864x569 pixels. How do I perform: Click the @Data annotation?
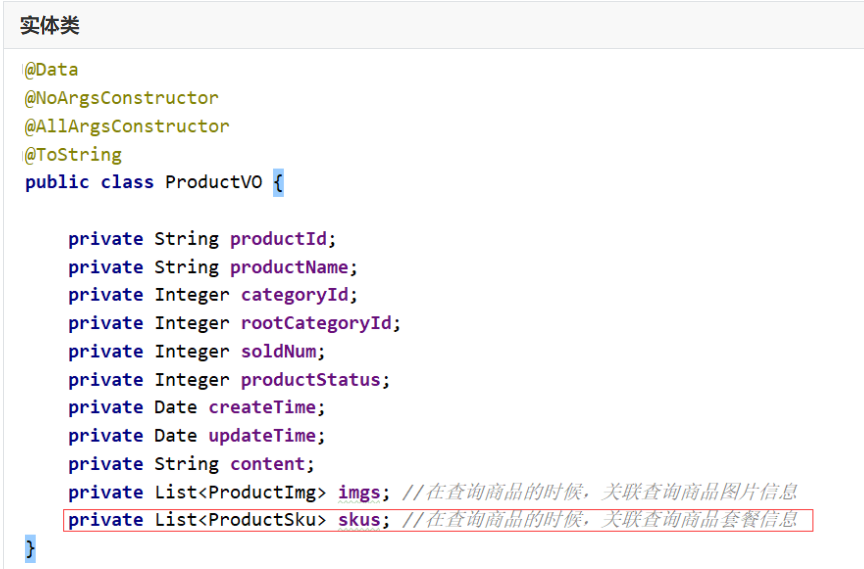tap(51, 70)
